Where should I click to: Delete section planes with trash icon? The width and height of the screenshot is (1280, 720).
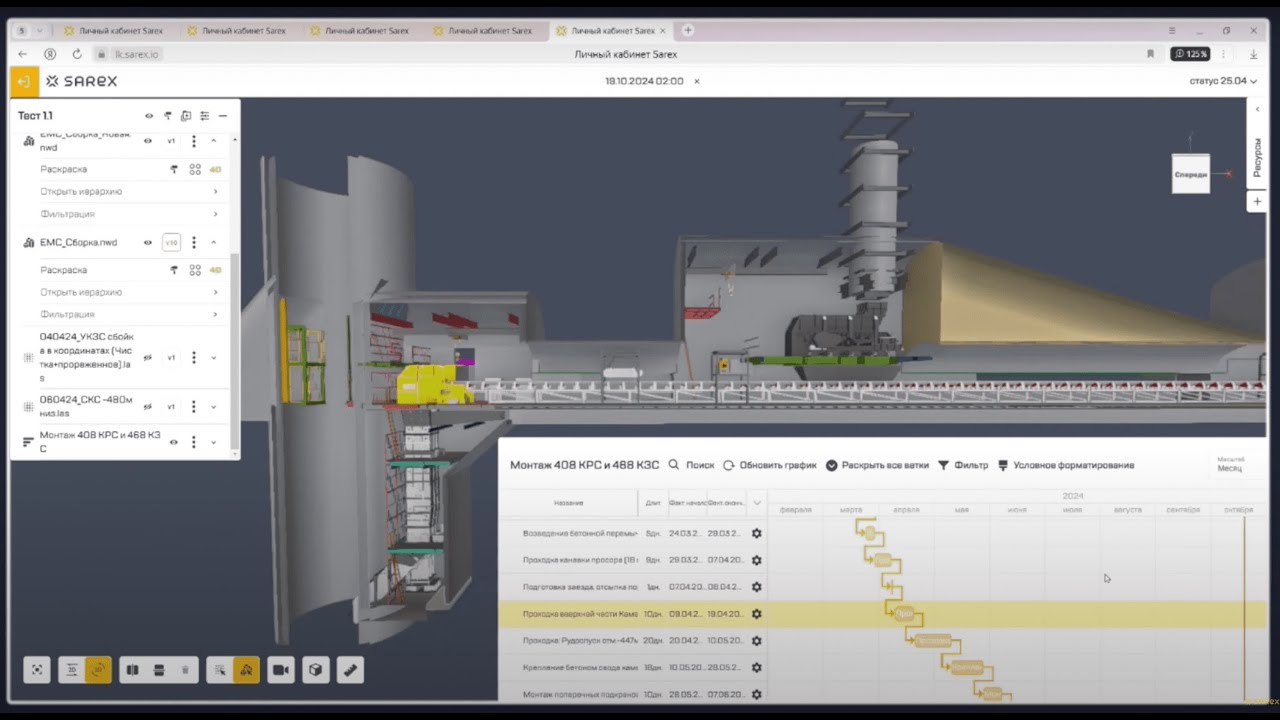coord(185,670)
